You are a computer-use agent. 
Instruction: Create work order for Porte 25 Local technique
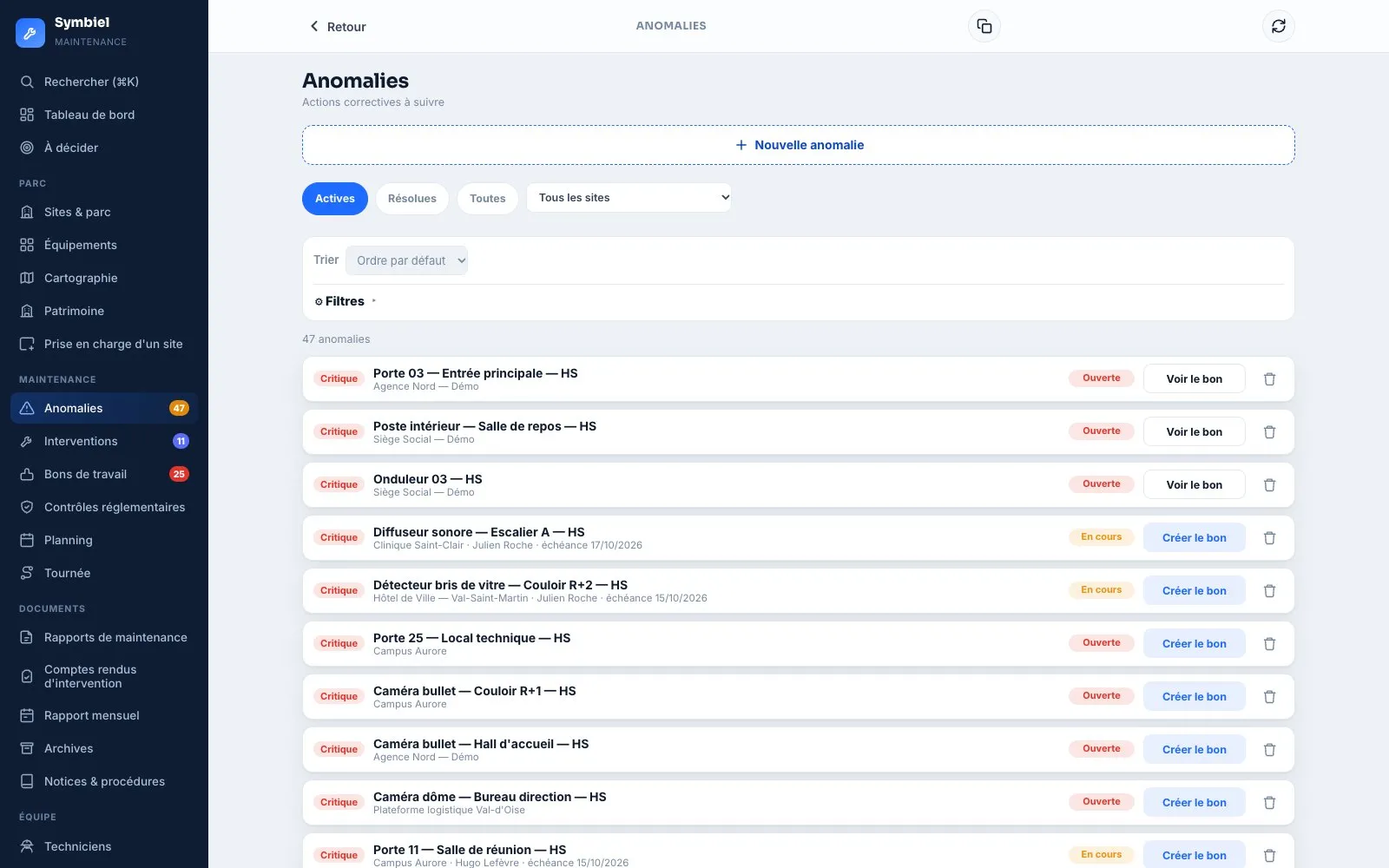tap(1195, 644)
